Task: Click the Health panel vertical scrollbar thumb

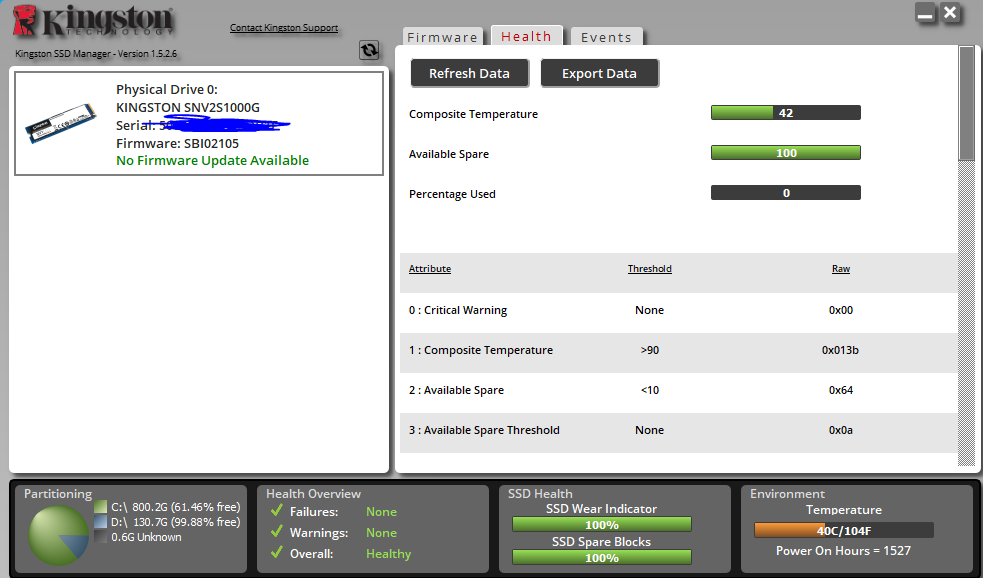Action: click(967, 103)
